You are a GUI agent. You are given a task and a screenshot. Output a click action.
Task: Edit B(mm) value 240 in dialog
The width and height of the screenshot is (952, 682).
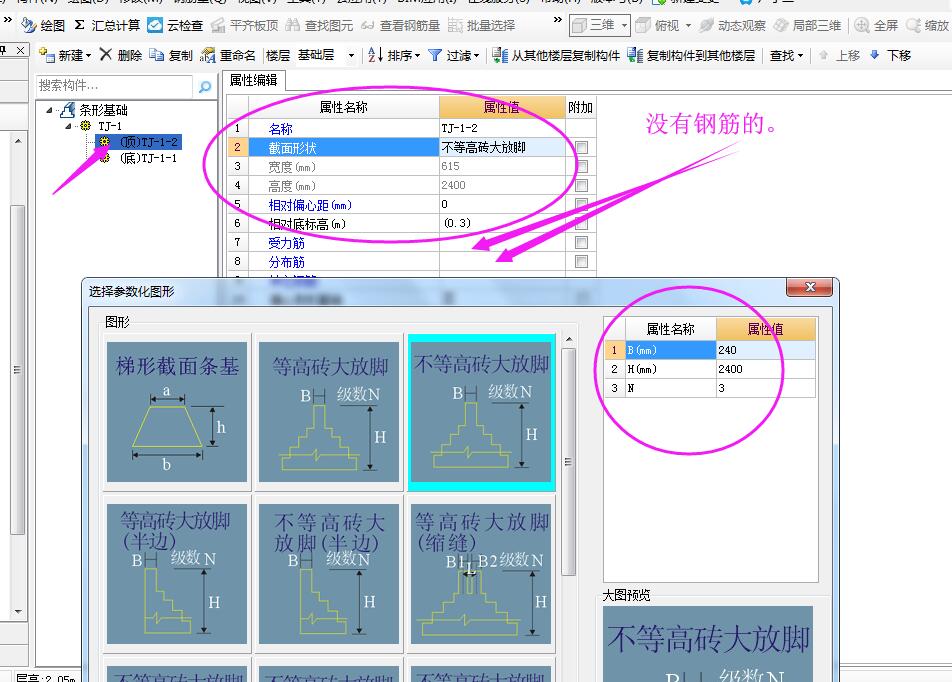pos(765,350)
